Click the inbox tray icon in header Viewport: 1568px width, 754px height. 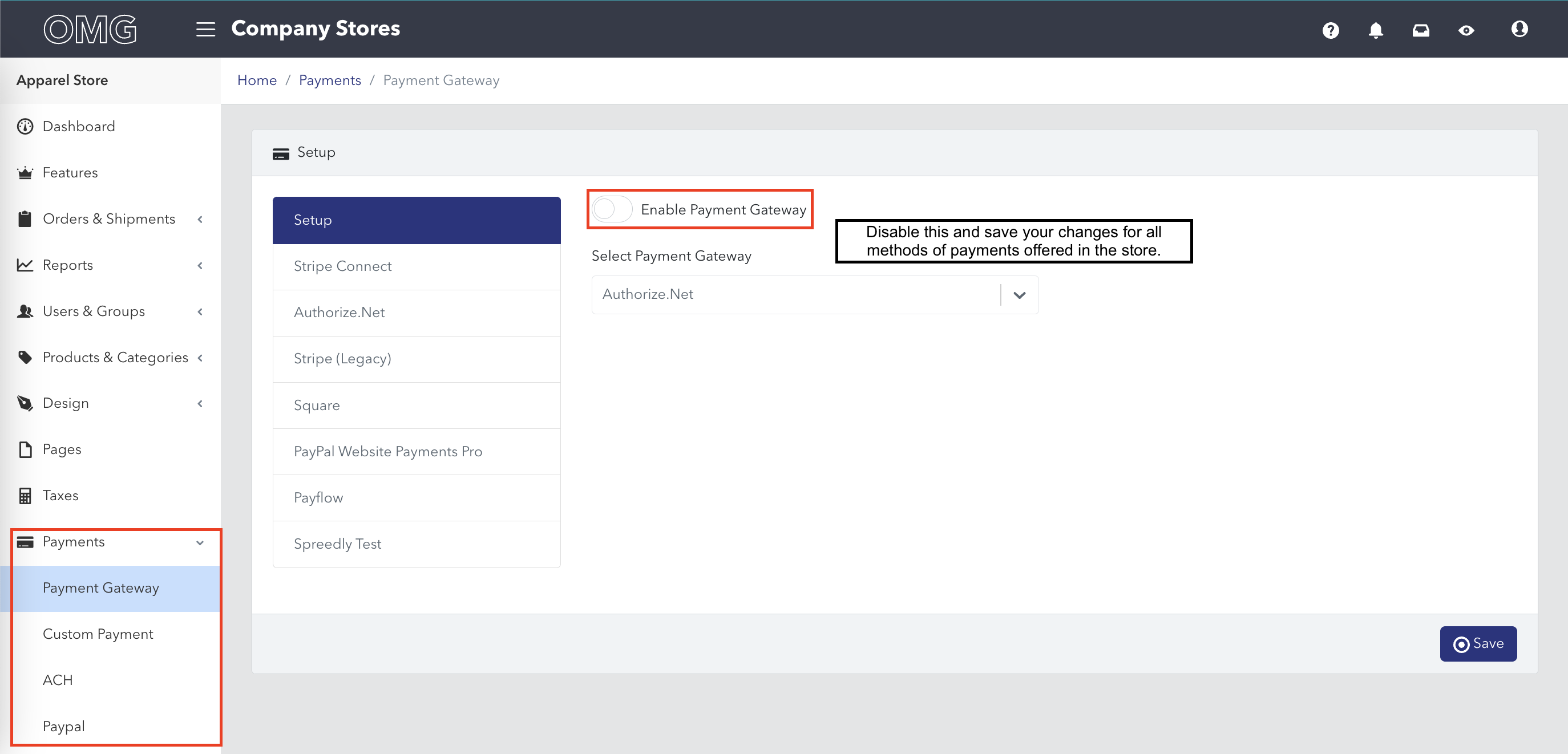point(1421,30)
